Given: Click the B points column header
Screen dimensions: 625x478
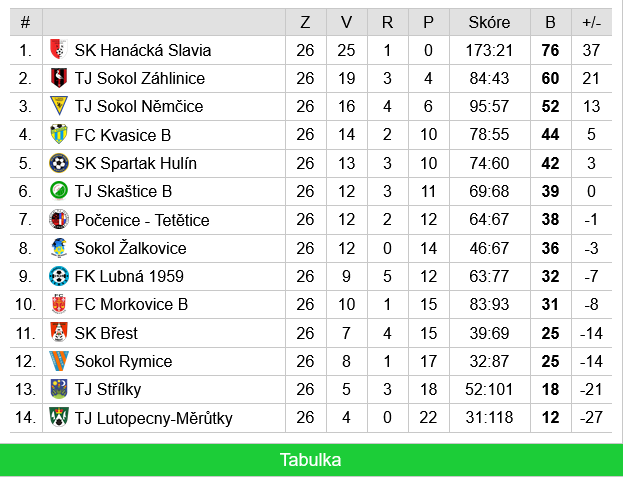Looking at the screenshot, I should click(x=550, y=22).
